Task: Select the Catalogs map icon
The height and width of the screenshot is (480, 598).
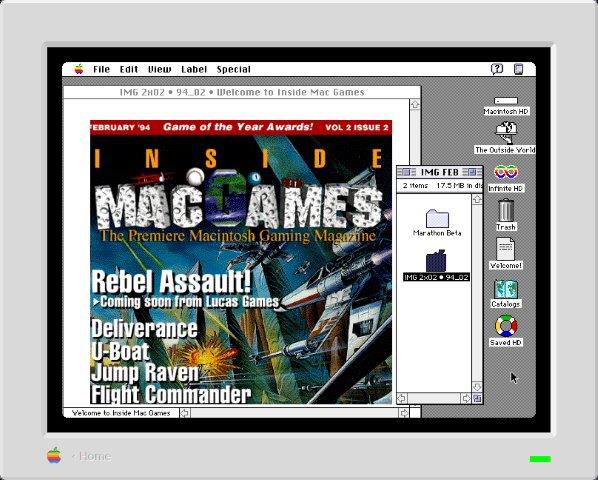Action: [506, 289]
